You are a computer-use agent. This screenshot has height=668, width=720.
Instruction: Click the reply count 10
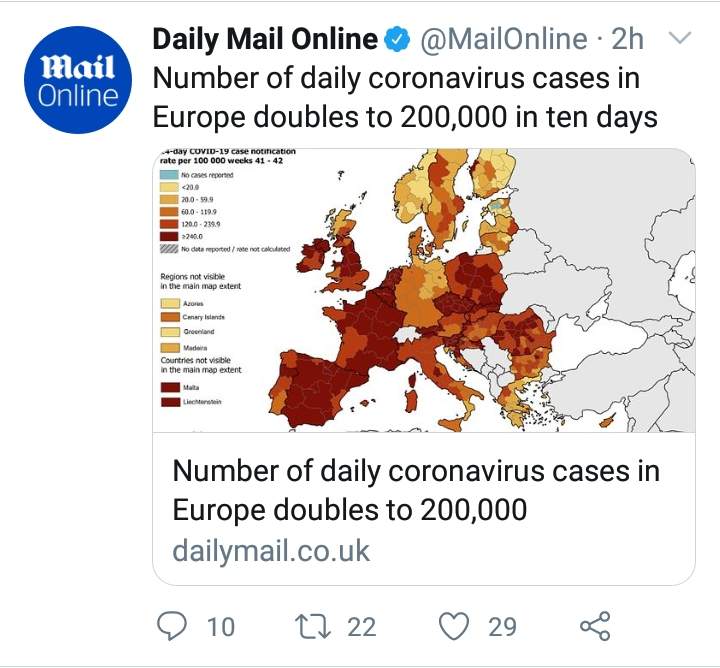click(221, 627)
